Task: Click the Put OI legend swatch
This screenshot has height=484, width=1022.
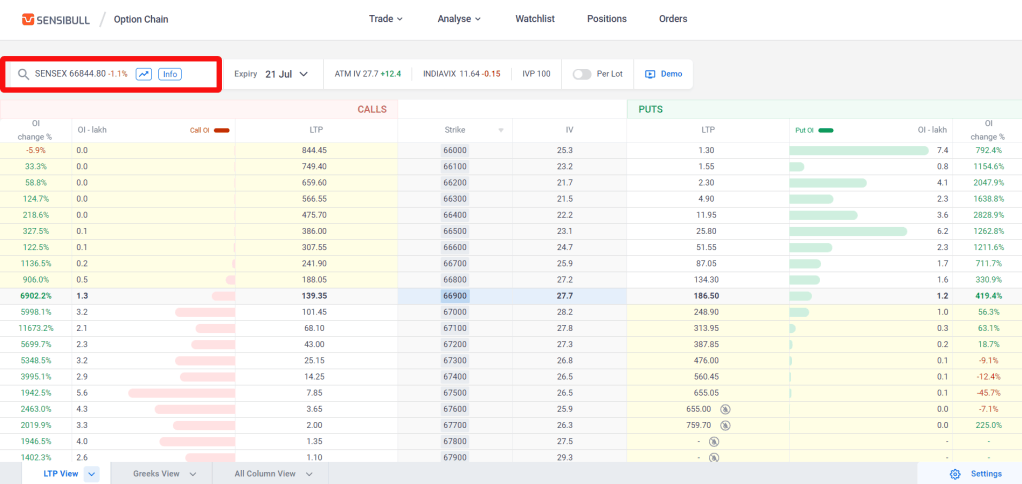Action: click(x=826, y=130)
